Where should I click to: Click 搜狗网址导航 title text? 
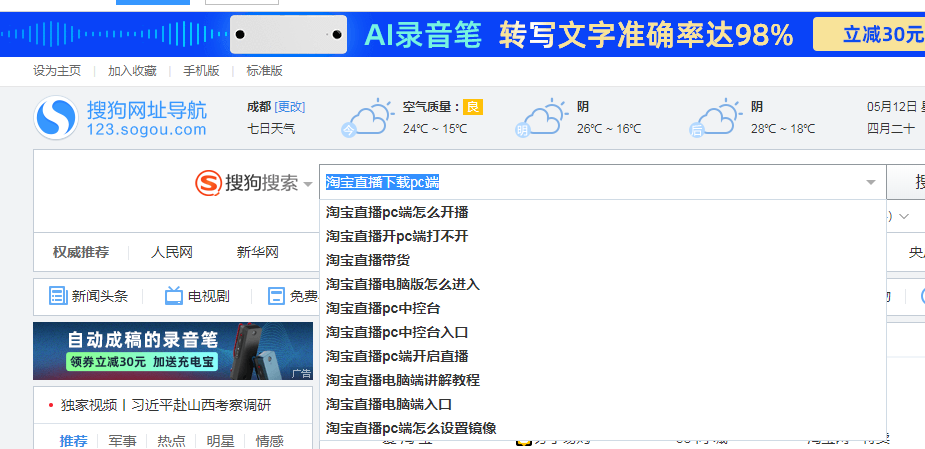click(x=147, y=110)
